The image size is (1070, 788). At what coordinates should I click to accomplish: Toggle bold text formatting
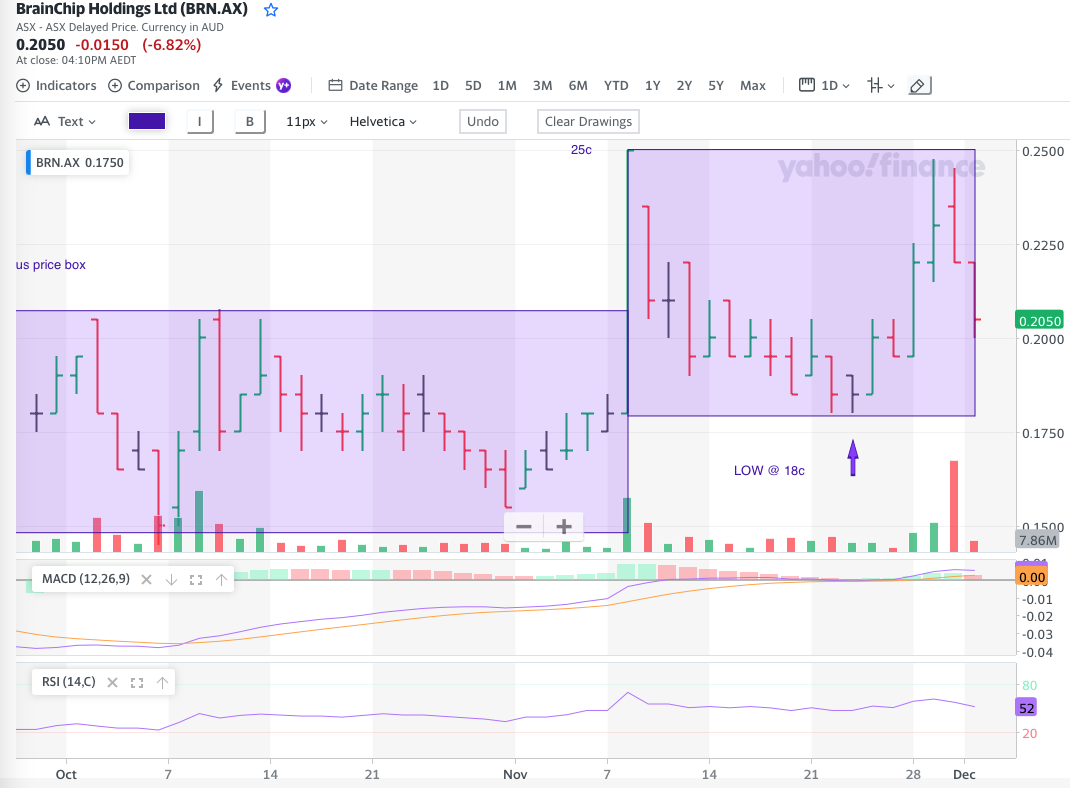pyautogui.click(x=250, y=122)
